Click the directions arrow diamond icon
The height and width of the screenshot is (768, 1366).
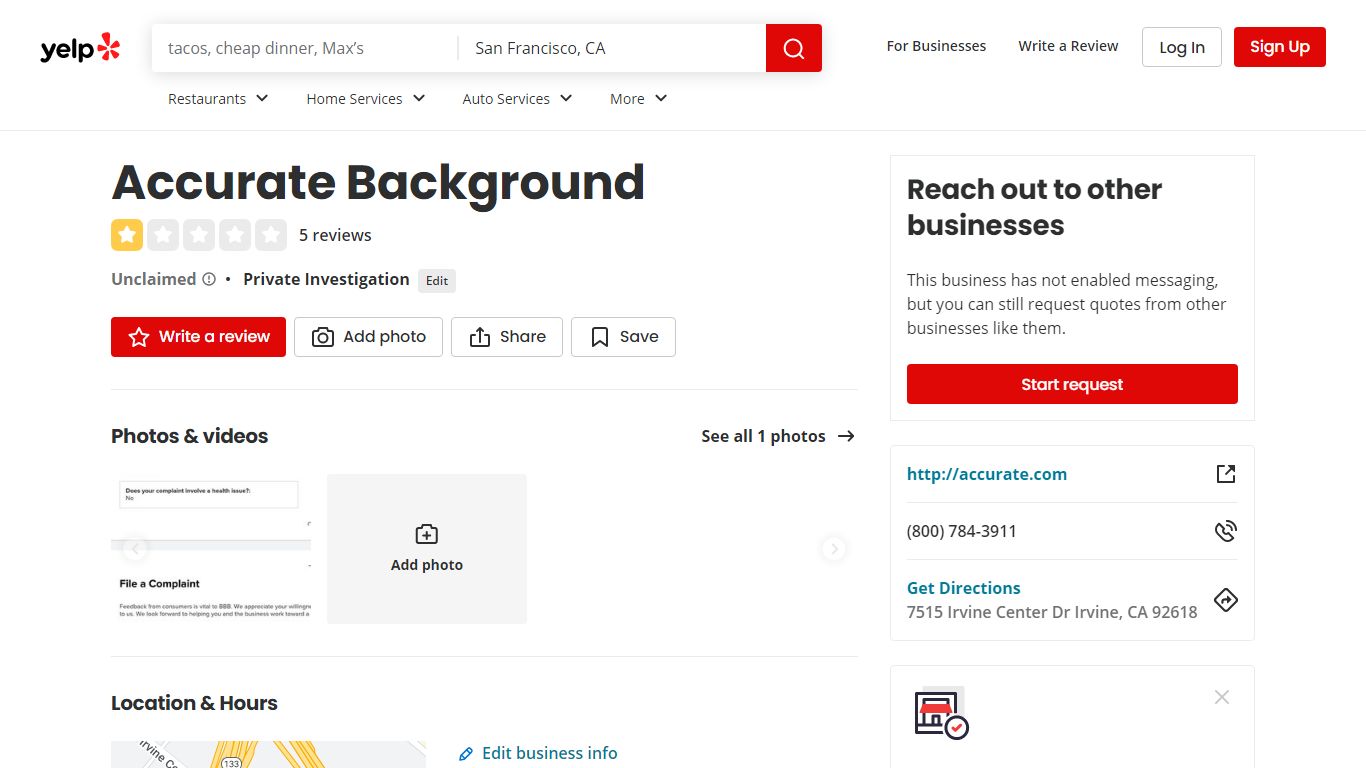pyautogui.click(x=1226, y=600)
